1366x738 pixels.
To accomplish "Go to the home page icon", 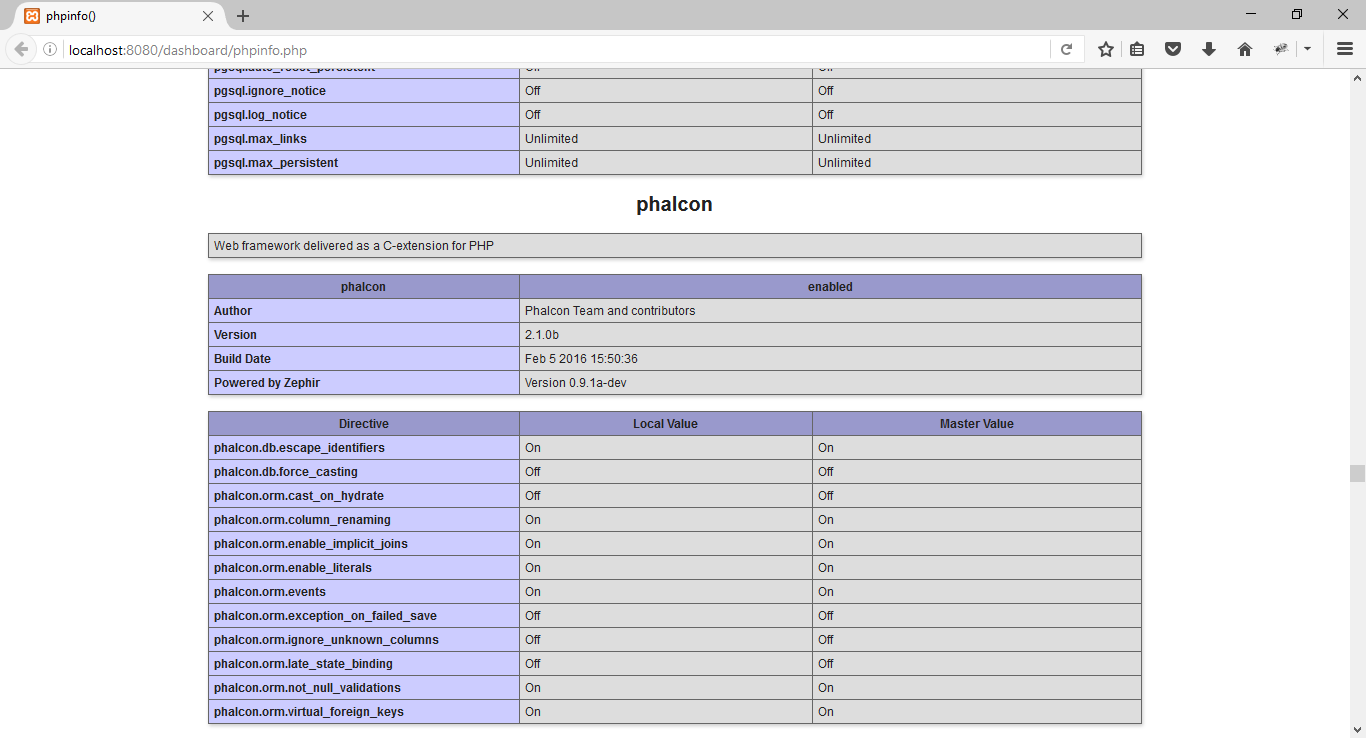I will pos(1245,49).
